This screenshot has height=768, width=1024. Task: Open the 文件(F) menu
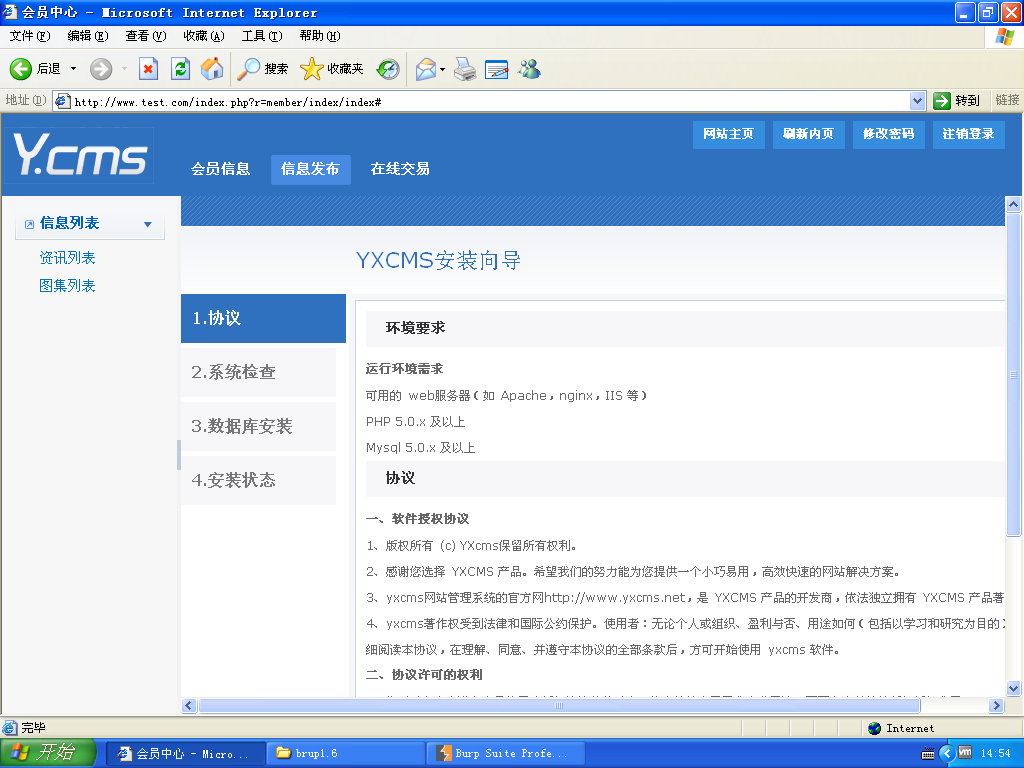[x=30, y=36]
